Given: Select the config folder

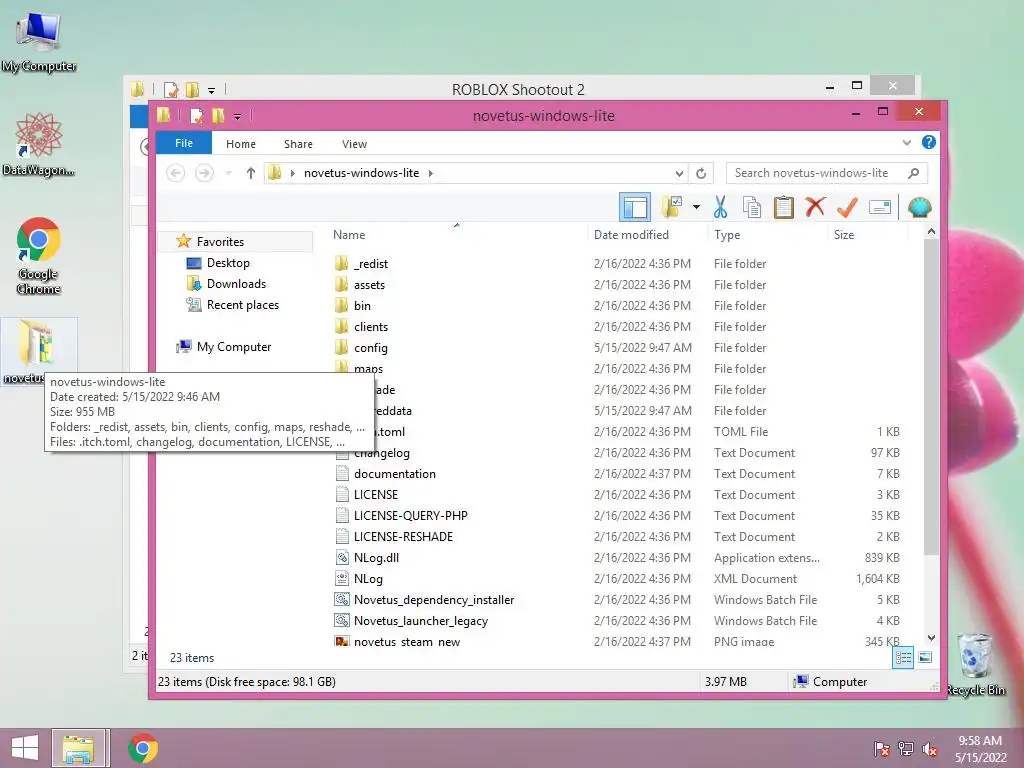Looking at the screenshot, I should point(370,347).
